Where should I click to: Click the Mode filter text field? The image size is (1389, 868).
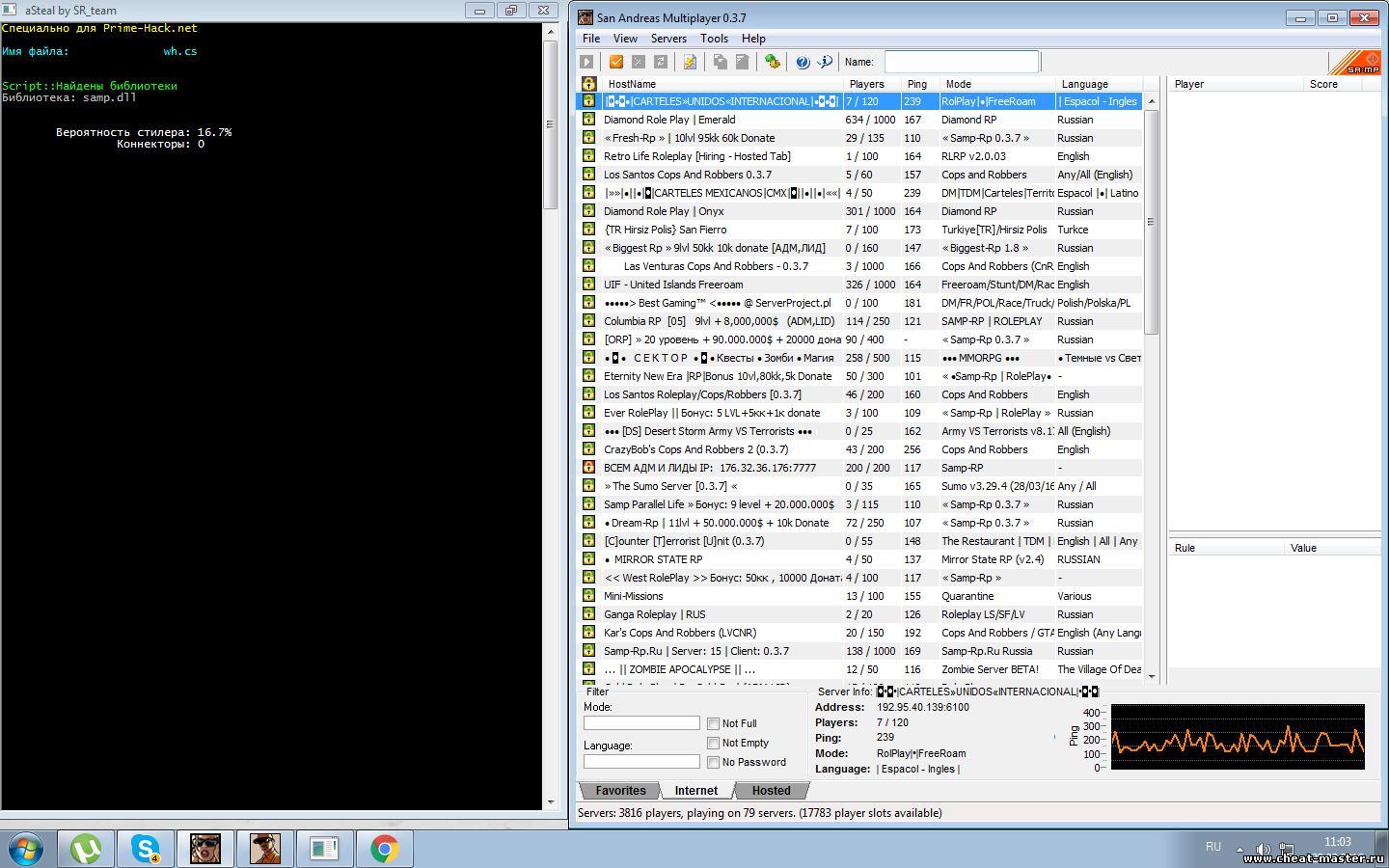click(x=641, y=723)
